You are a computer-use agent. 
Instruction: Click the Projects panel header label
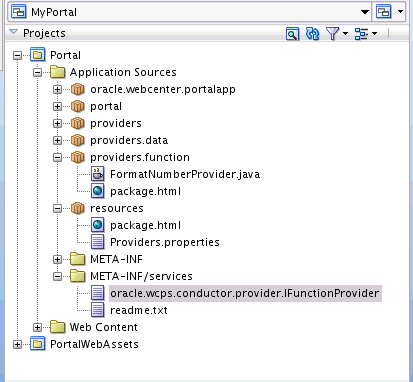(x=44, y=33)
